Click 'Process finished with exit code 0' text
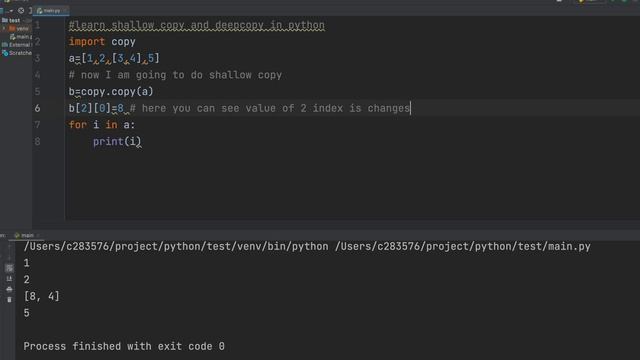The width and height of the screenshot is (640, 360). [124, 347]
